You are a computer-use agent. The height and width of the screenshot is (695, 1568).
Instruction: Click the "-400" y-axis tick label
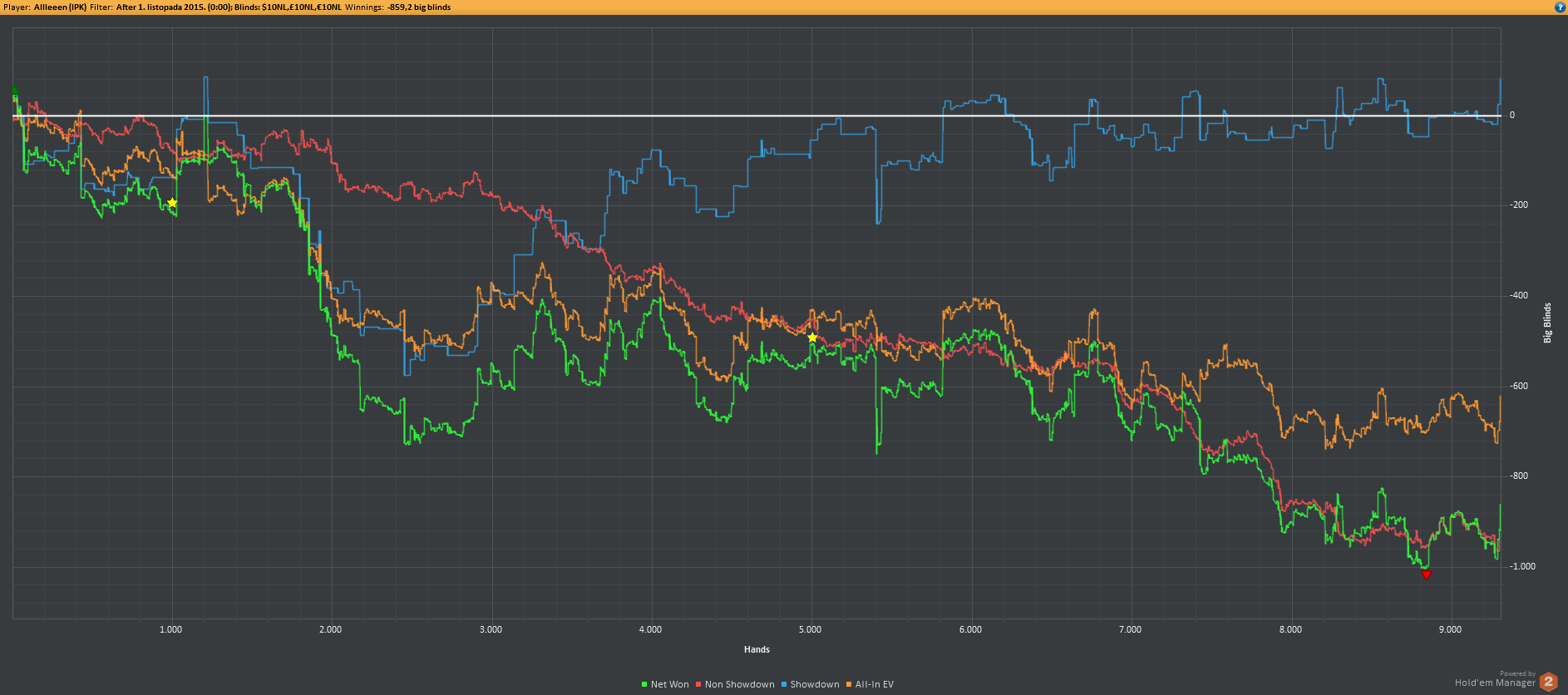click(1519, 295)
